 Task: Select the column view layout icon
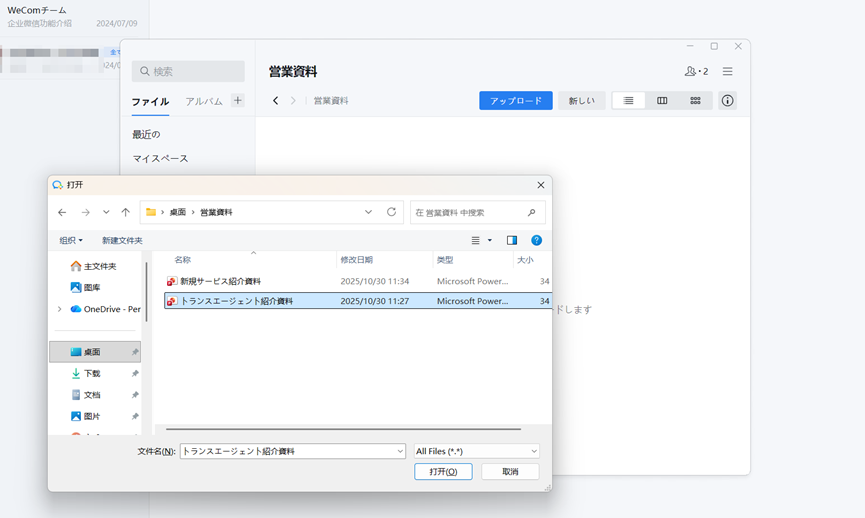coord(662,101)
